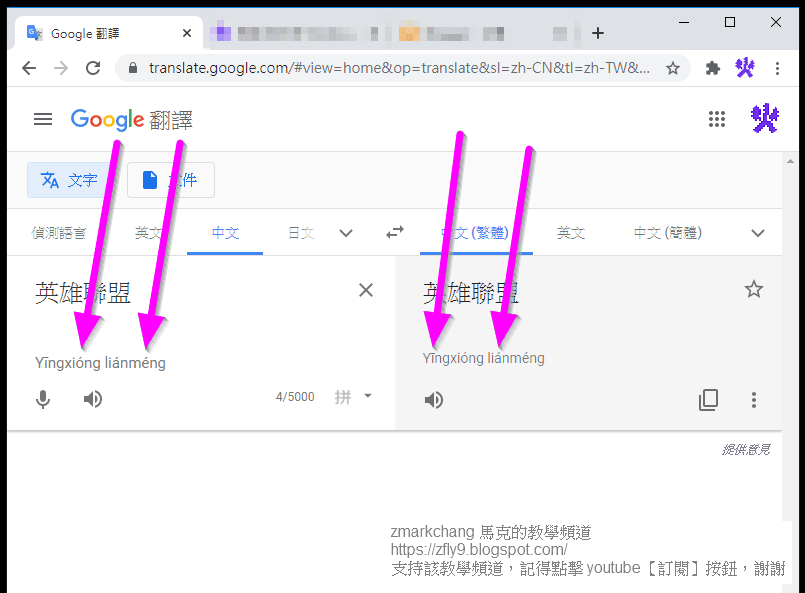The image size is (805, 593).
Task: Bookmark this page with the star icon
Action: pos(673,68)
